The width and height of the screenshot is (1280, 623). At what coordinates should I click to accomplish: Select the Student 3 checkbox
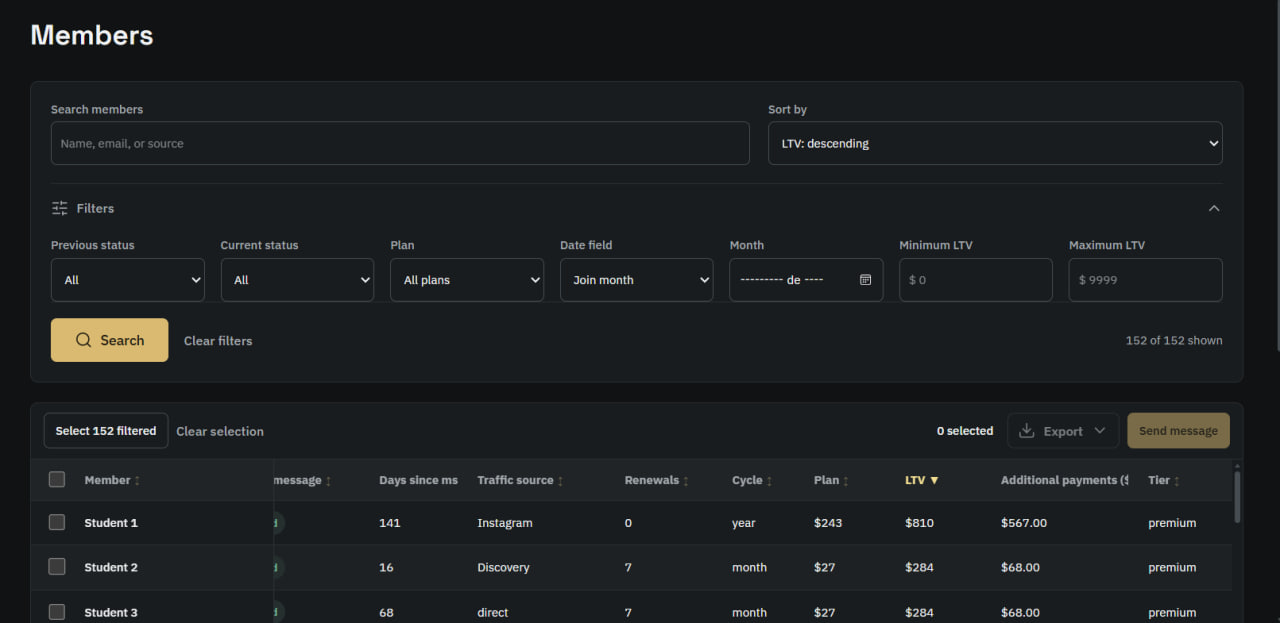tap(57, 611)
